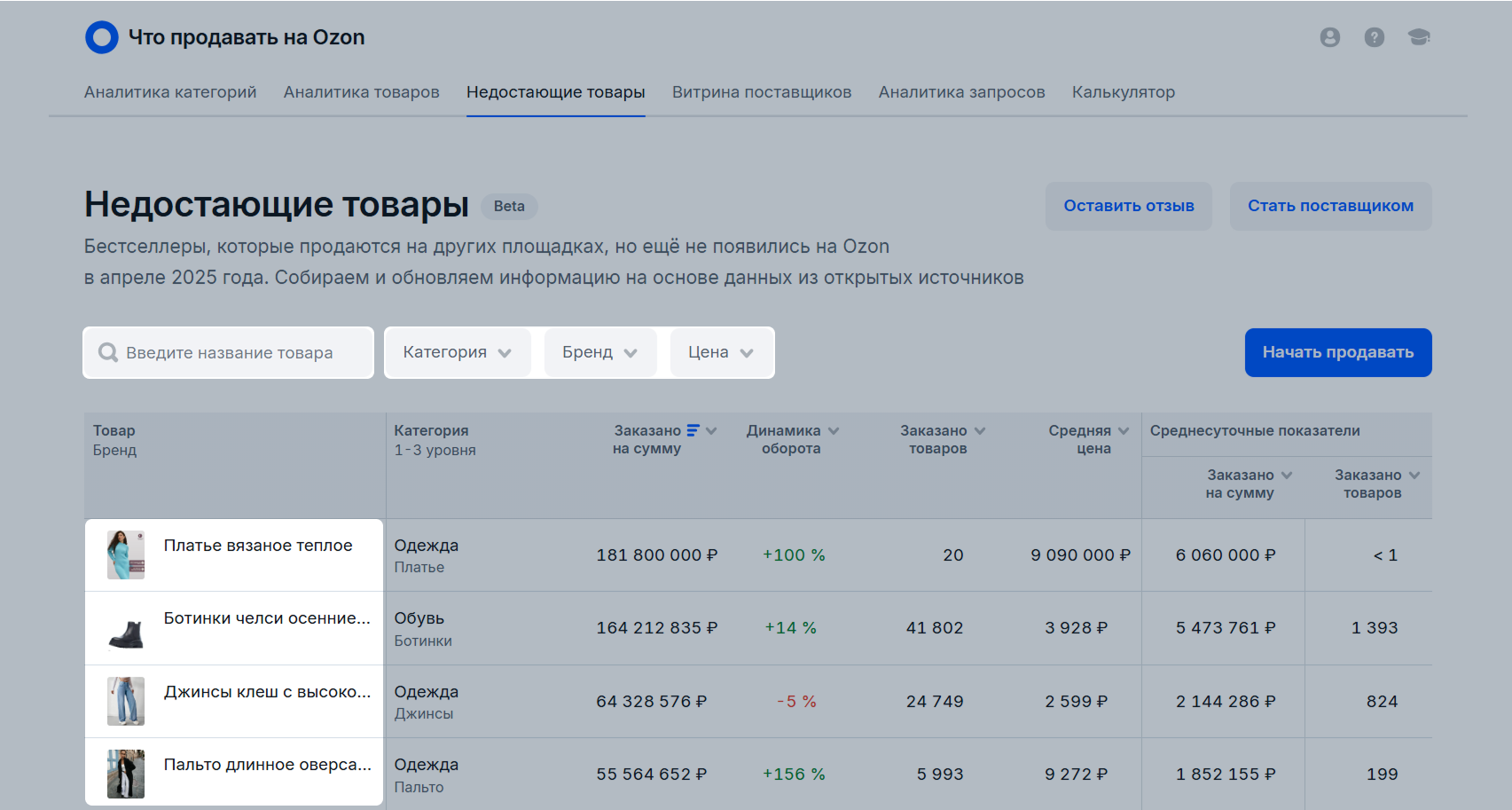
Task: Open the graduation cap learning icon
Action: 1418,37
